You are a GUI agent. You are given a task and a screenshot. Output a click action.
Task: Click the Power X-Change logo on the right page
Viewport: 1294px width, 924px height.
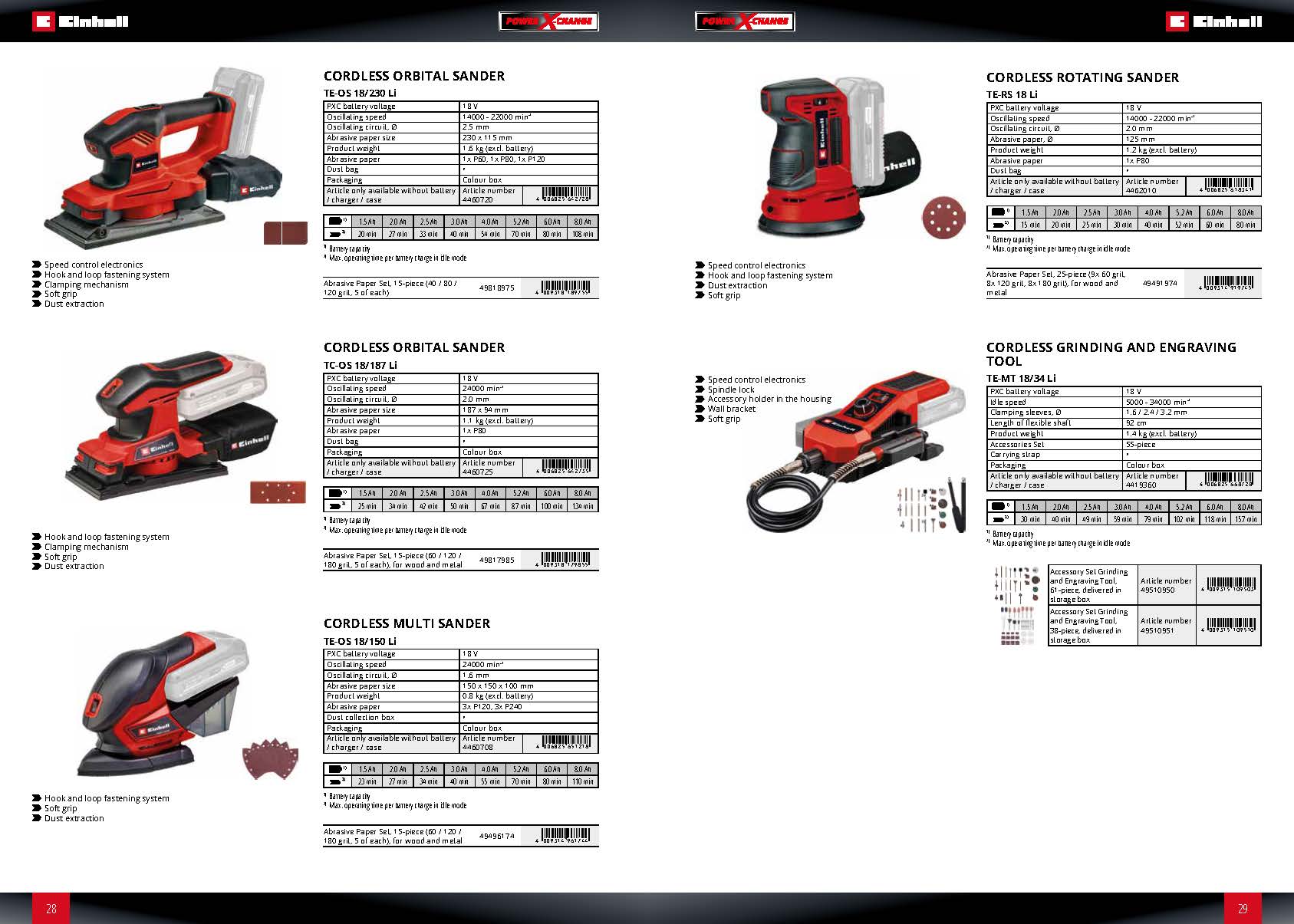[x=745, y=21]
